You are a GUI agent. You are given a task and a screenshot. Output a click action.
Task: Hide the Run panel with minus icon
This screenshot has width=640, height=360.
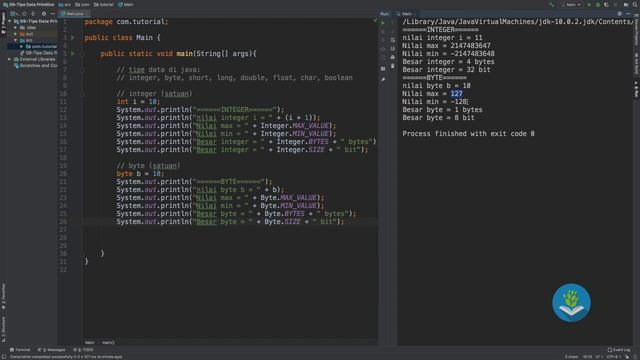coord(628,13)
